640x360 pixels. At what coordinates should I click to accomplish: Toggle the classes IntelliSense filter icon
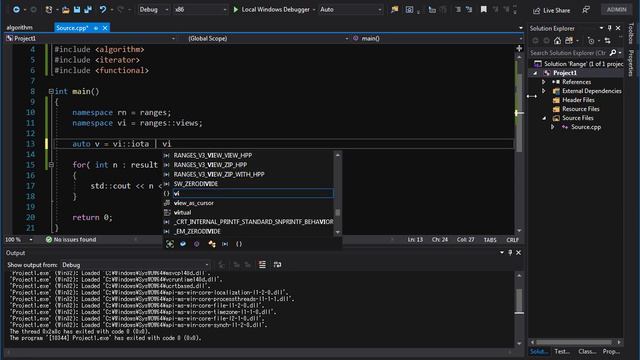[x=211, y=244]
